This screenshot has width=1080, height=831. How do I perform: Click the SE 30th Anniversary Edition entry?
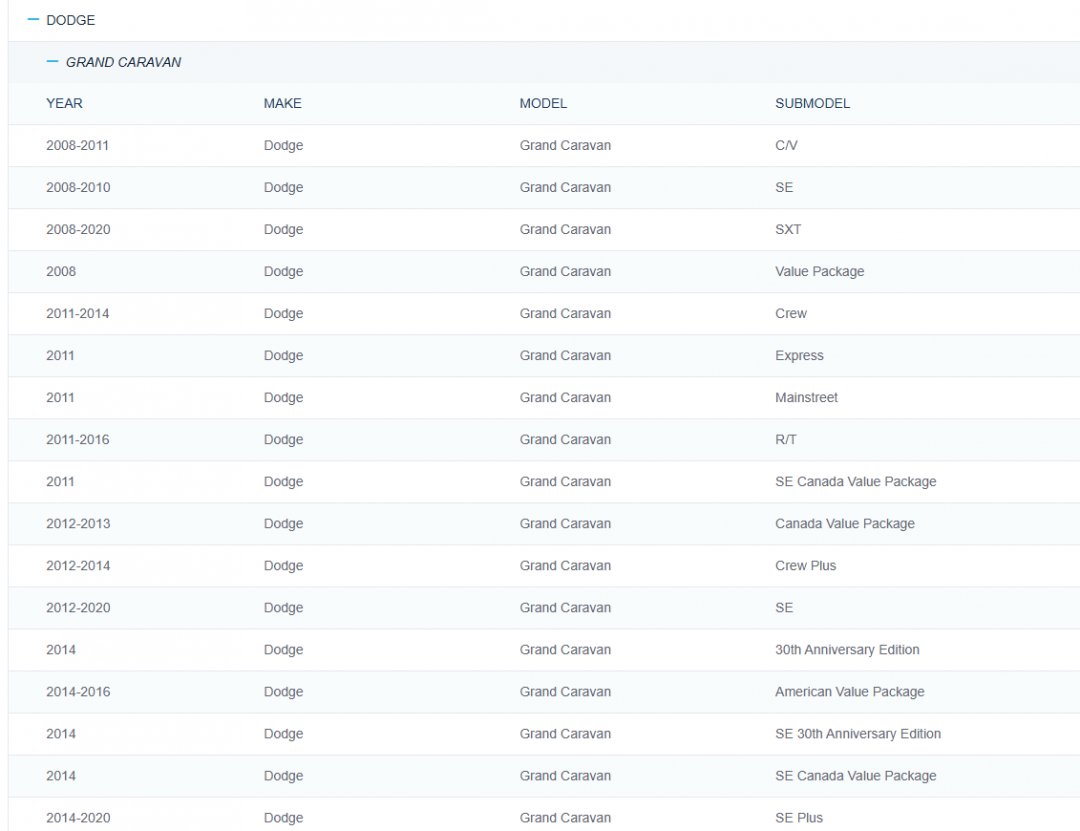point(857,733)
